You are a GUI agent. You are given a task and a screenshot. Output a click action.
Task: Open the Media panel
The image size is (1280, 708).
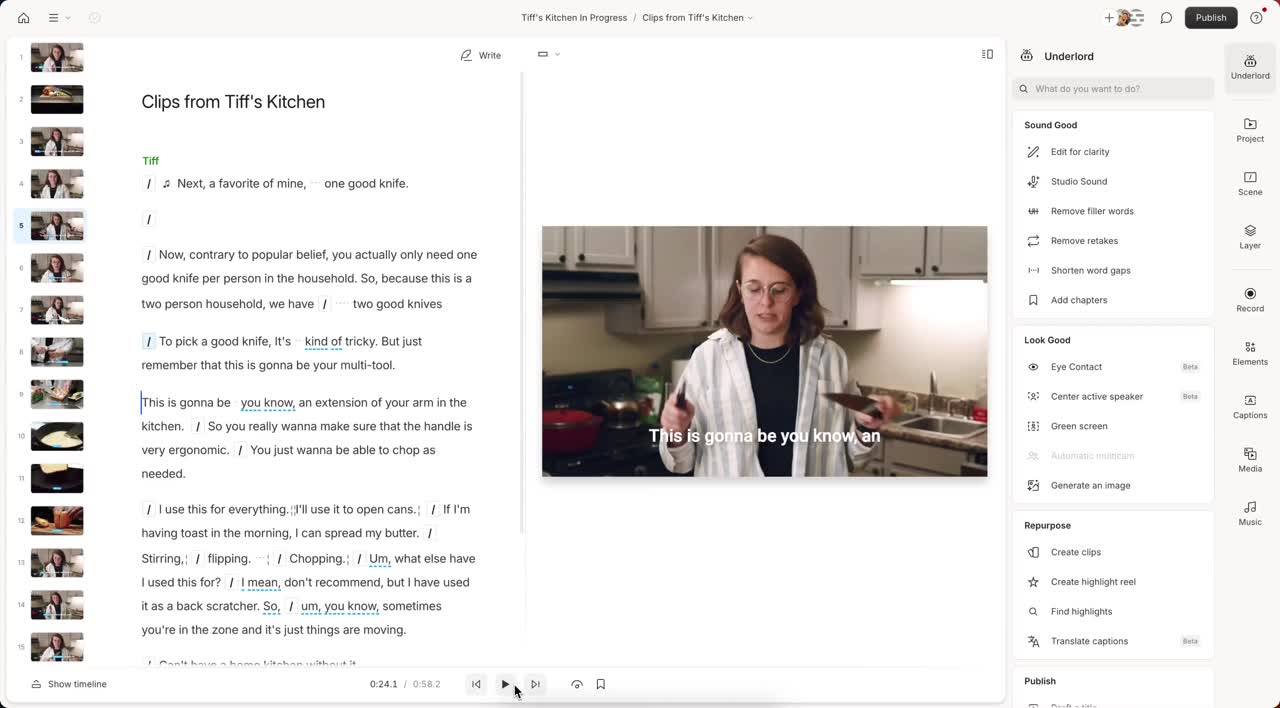(x=1250, y=460)
